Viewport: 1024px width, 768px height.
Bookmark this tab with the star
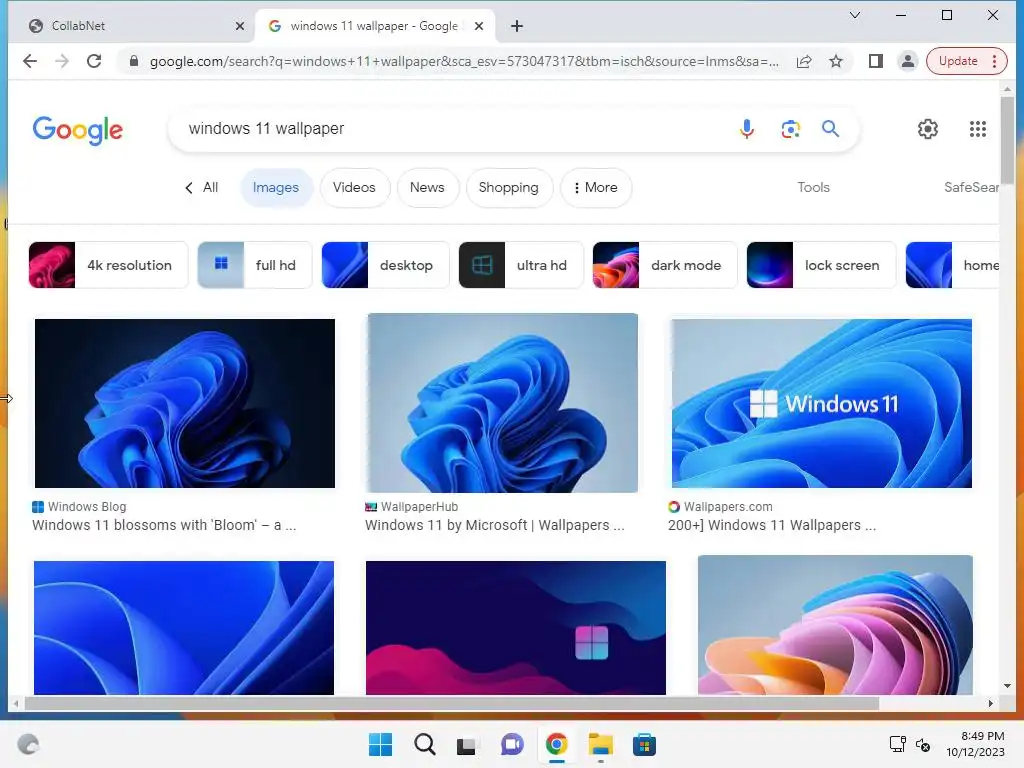(x=836, y=61)
